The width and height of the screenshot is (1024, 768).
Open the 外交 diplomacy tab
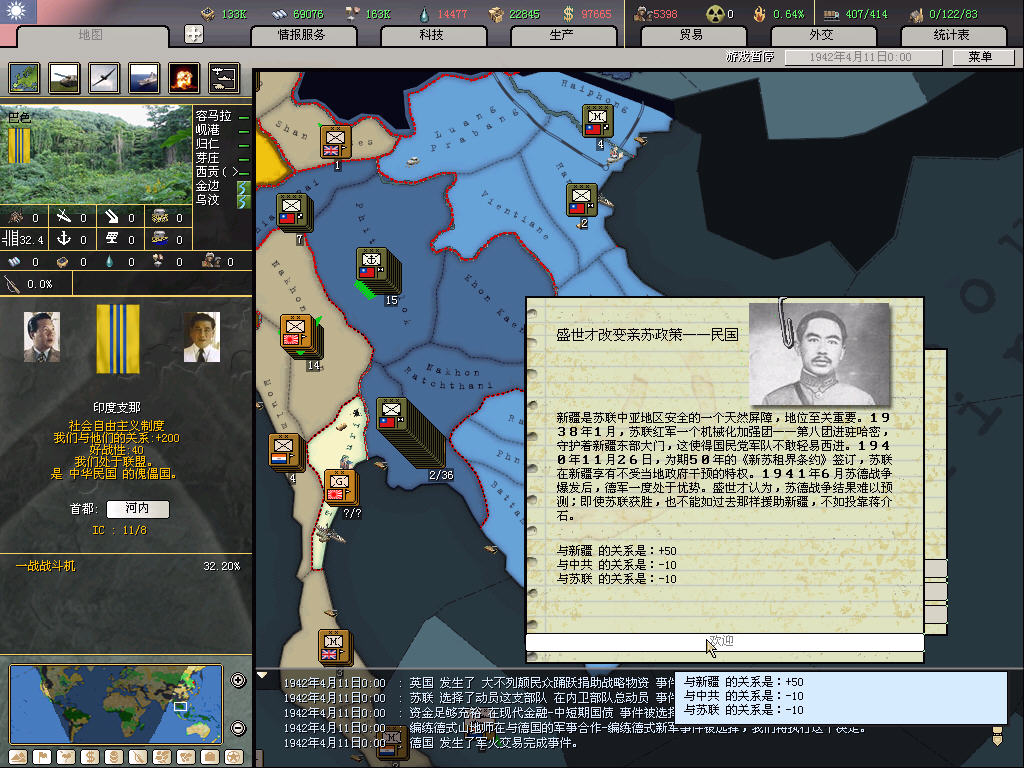[x=822, y=35]
